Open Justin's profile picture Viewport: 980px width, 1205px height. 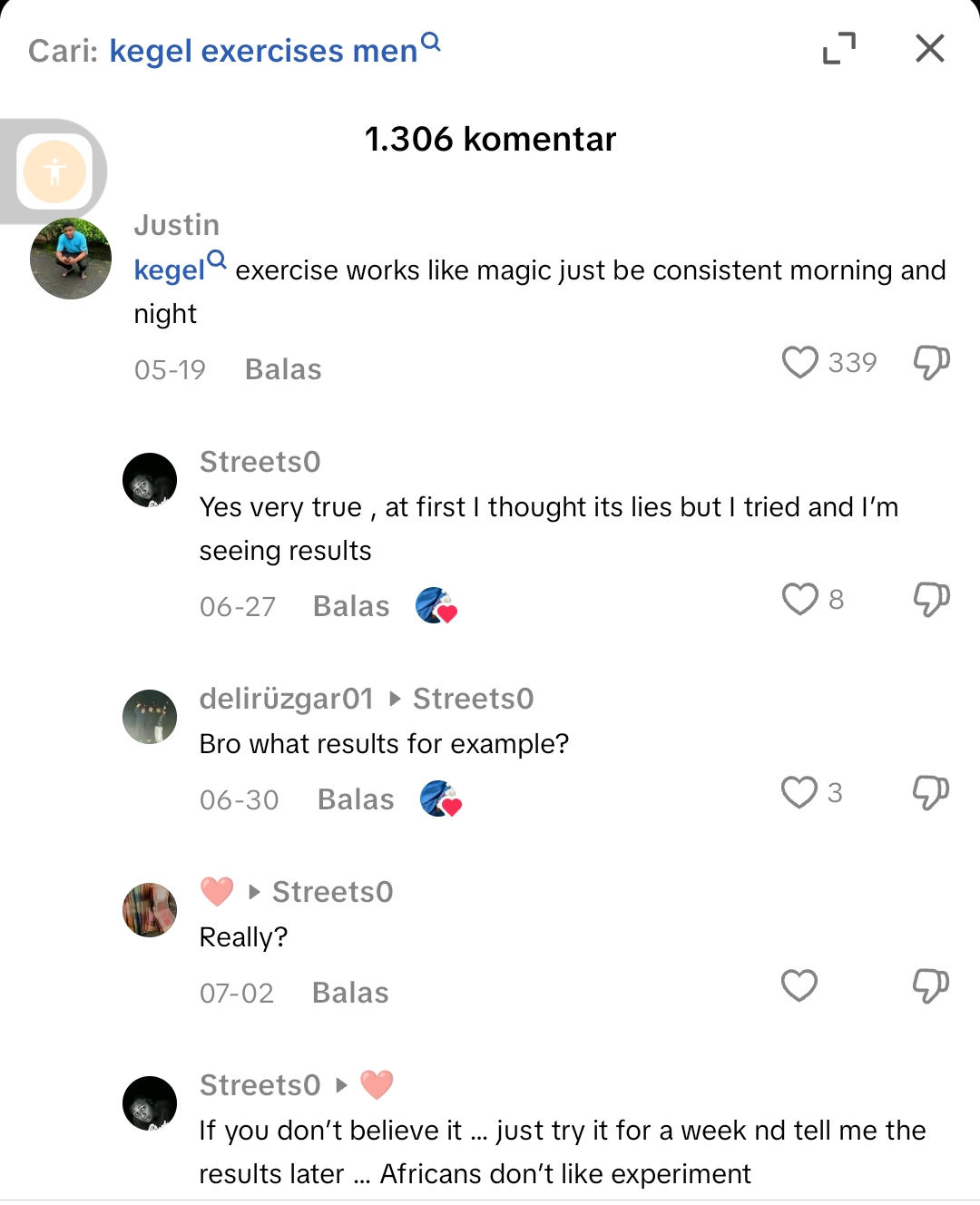click(71, 259)
